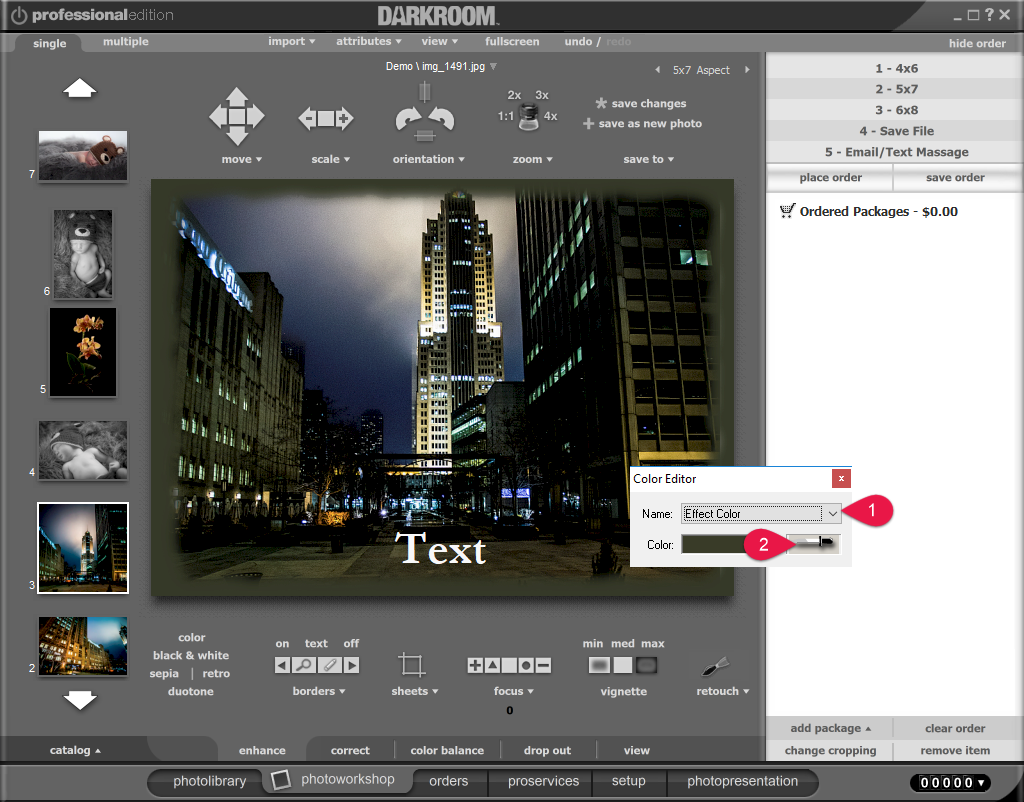Select the sepia color mode
Image resolution: width=1024 pixels, height=802 pixels.
(x=164, y=674)
